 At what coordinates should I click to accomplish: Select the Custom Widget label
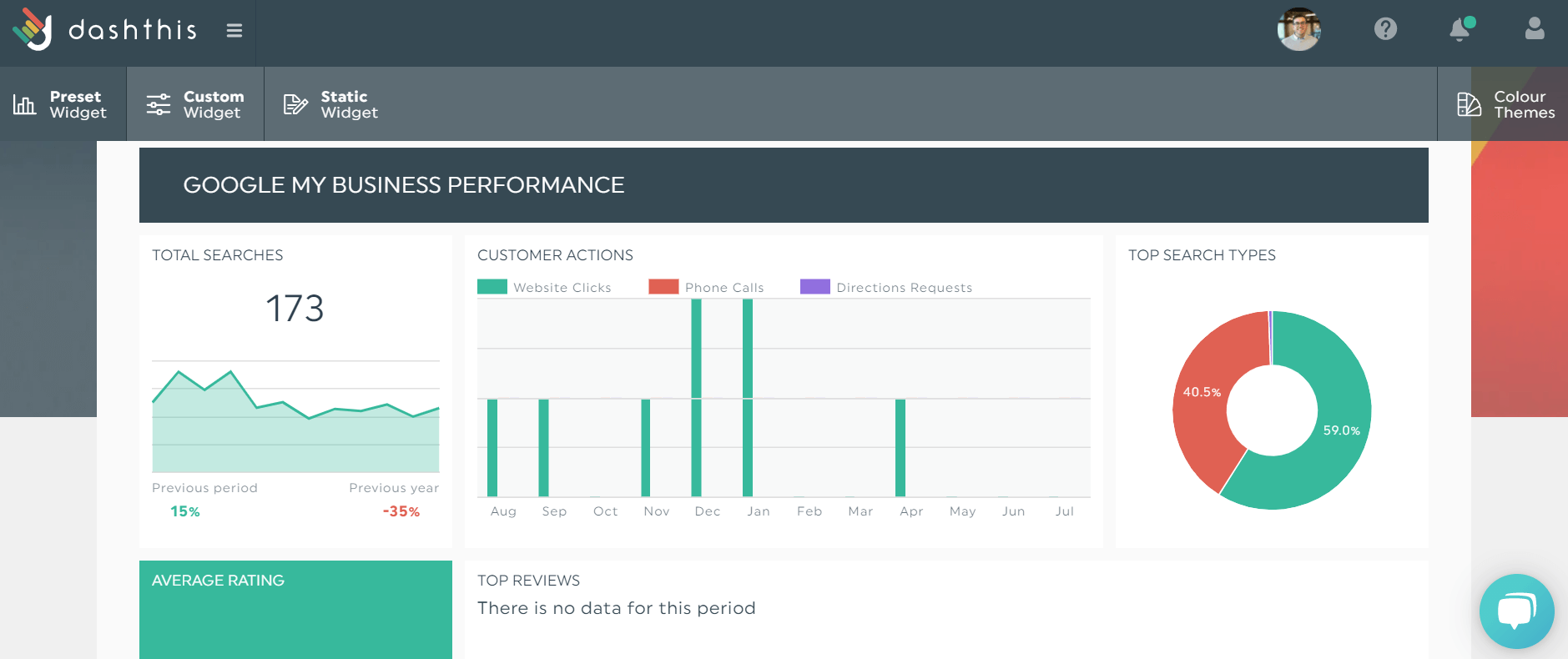(x=214, y=104)
